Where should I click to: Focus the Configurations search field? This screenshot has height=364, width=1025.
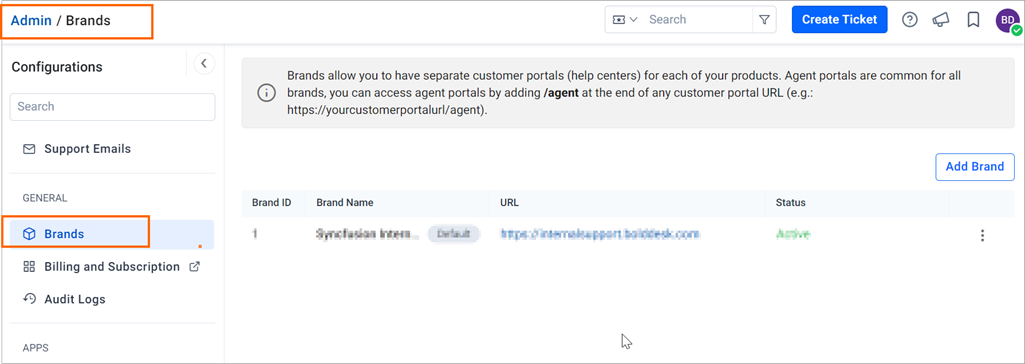(x=112, y=107)
